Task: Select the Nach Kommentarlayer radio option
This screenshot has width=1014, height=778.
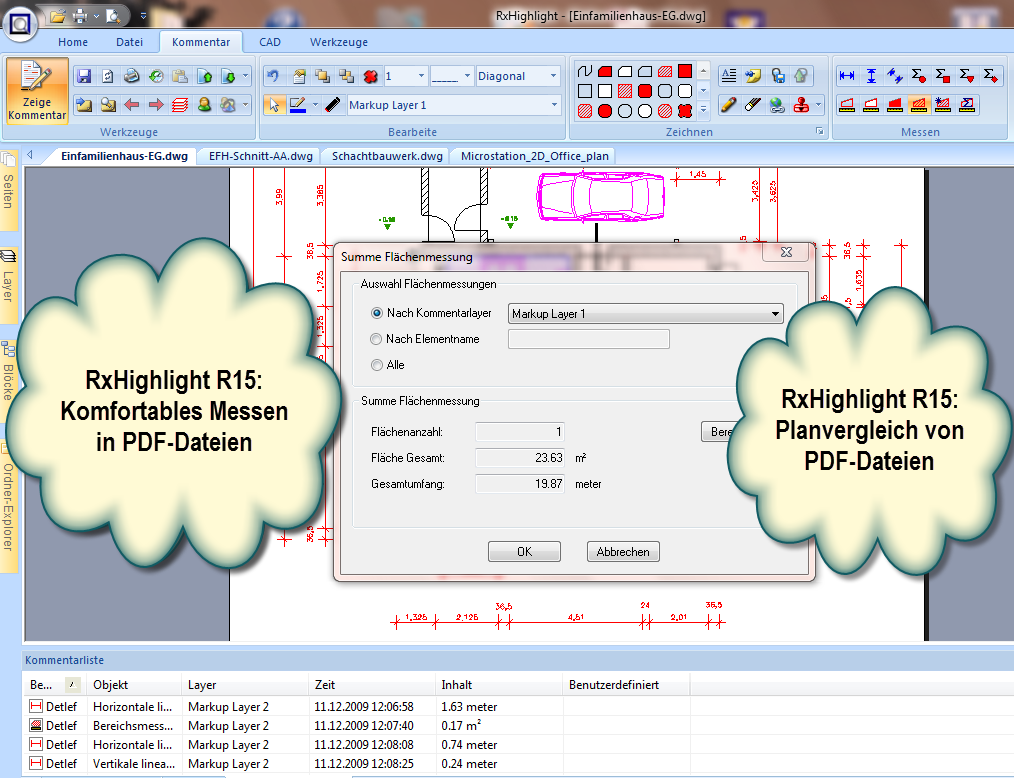Action: coord(377,314)
